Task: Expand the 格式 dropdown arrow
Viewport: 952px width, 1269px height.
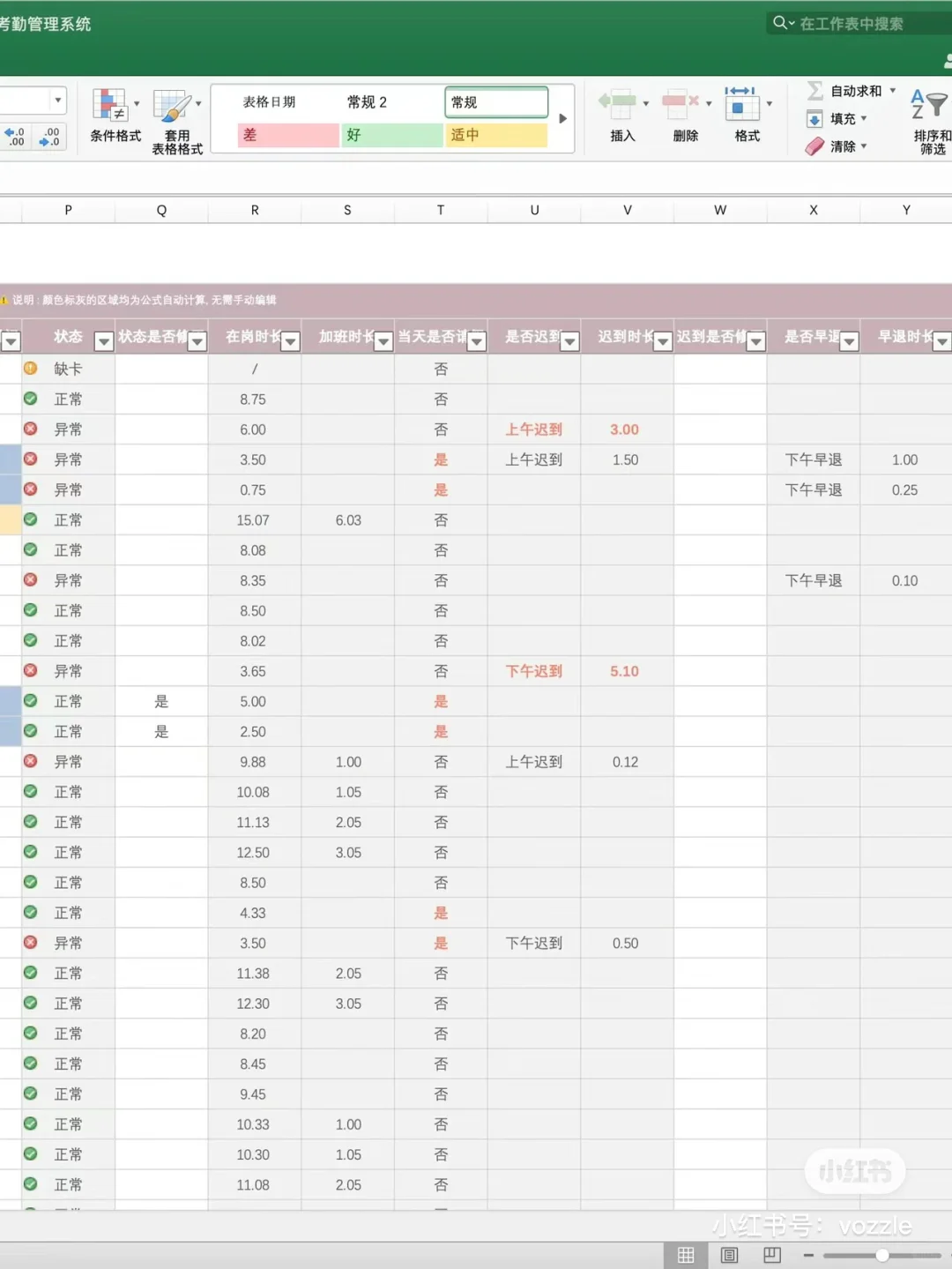Action: point(770,104)
